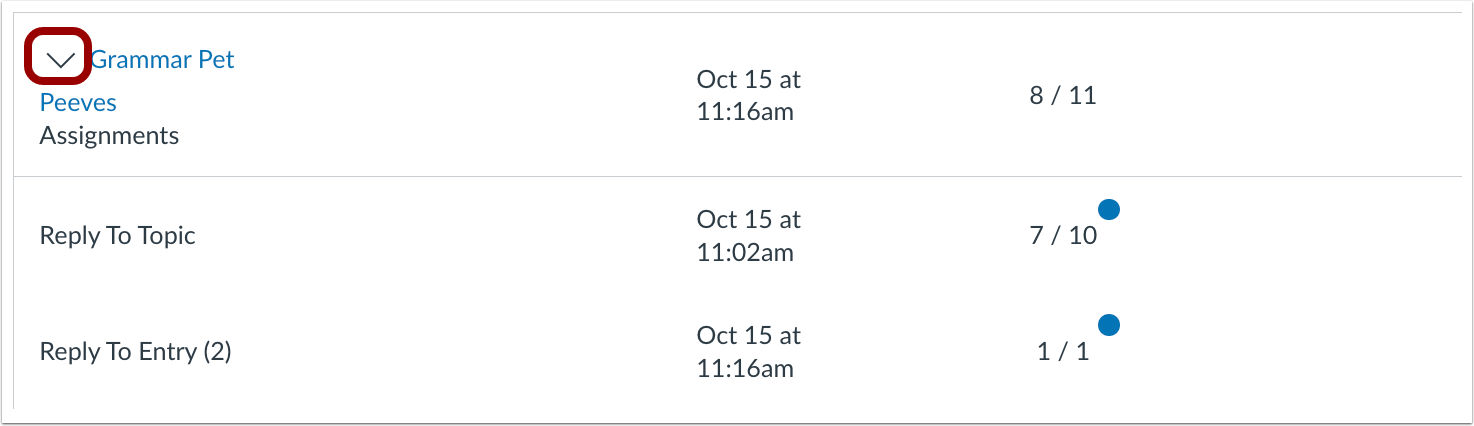Open the Grammar Pet Peeves assignment link
Screen dimensions: 1474x426
click(137, 81)
